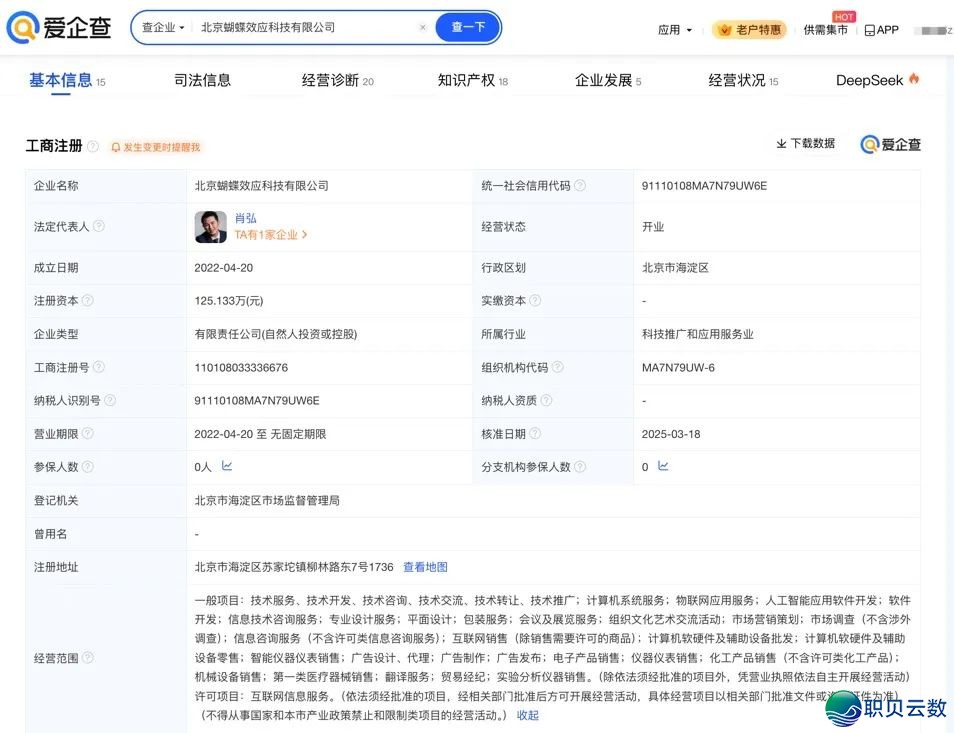Click the 爱企查 logo at top left
The image size is (954, 733).
click(x=59, y=27)
